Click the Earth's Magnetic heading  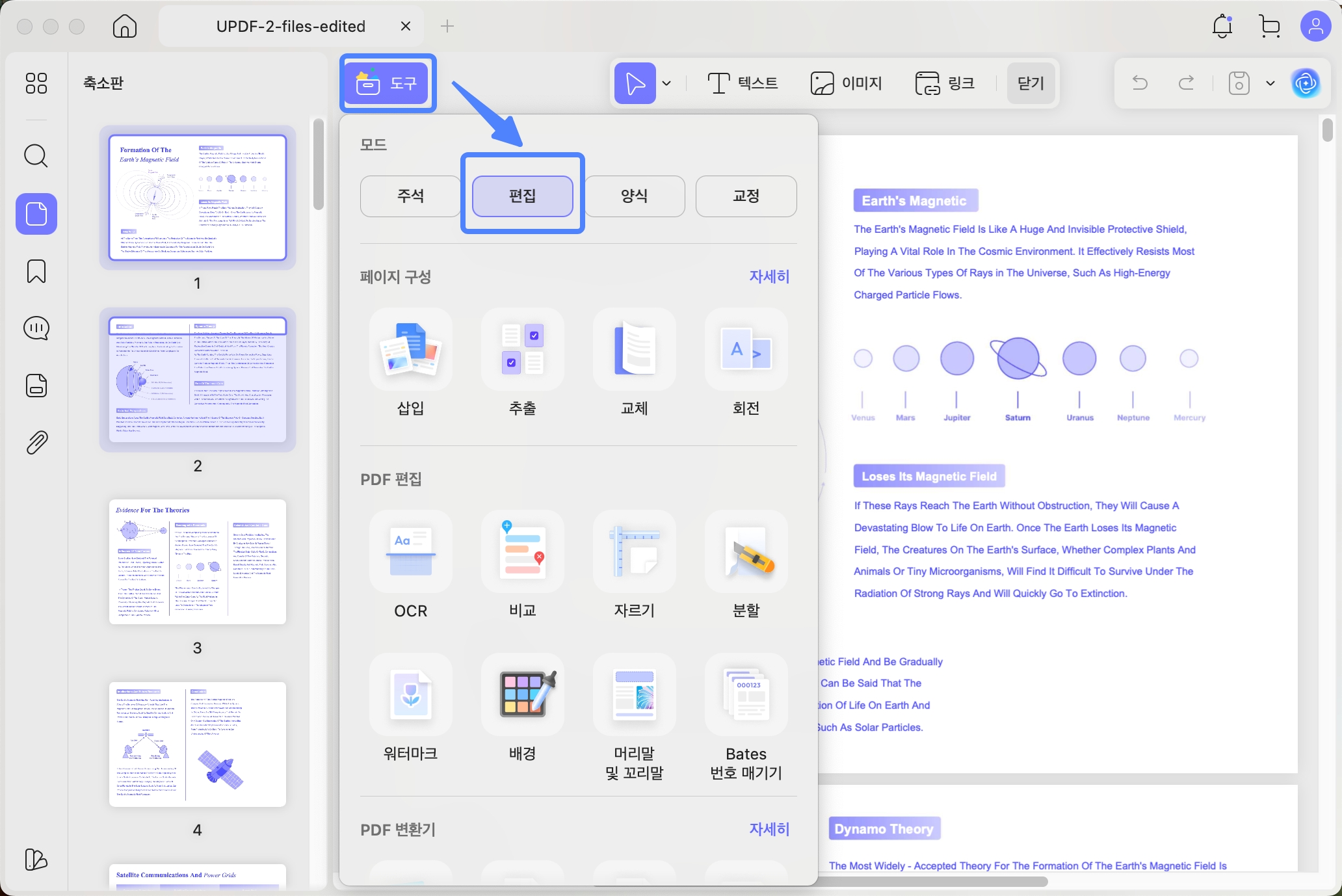pyautogui.click(x=915, y=201)
